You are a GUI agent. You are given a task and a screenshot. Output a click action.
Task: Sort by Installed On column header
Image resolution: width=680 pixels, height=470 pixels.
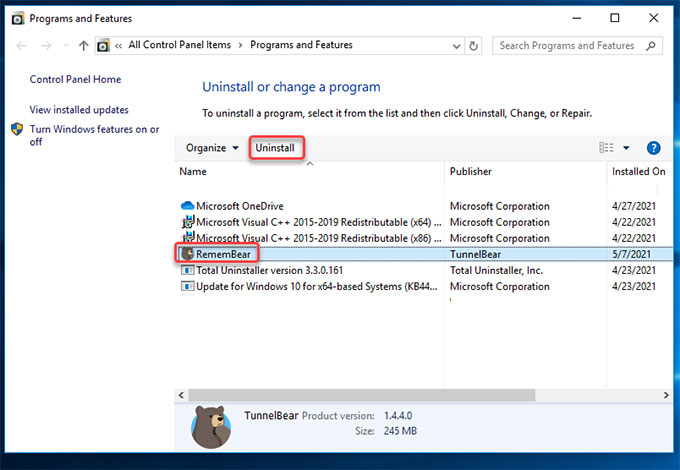tap(639, 172)
